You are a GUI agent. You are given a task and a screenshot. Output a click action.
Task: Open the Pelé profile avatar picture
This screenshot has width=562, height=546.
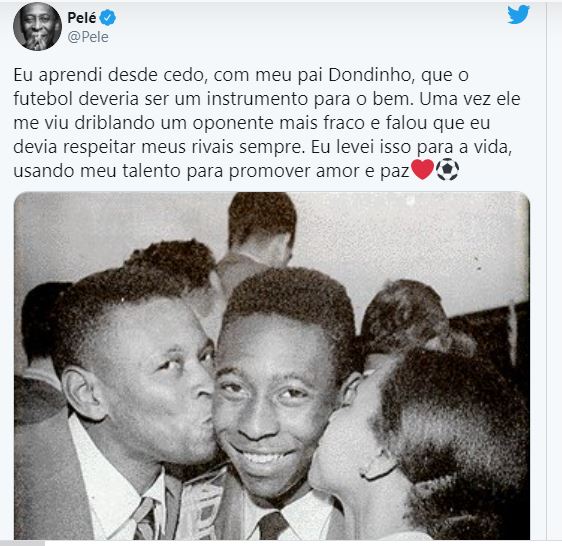tap(37, 27)
